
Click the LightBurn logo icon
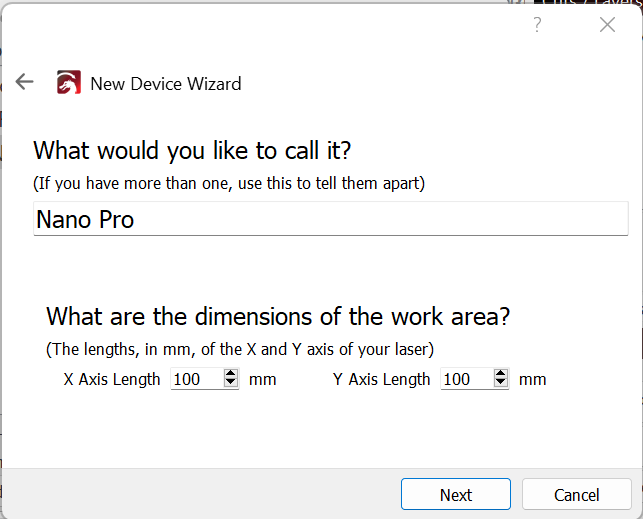point(69,83)
